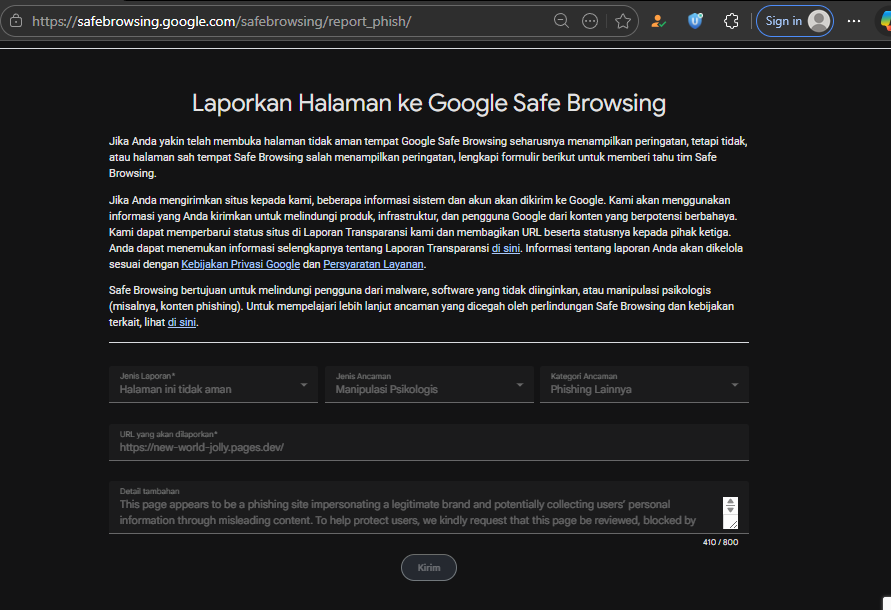Click the page heading 'Laporkan Halaman ke Google Safe Browsing'
891x610 pixels.
[x=429, y=103]
